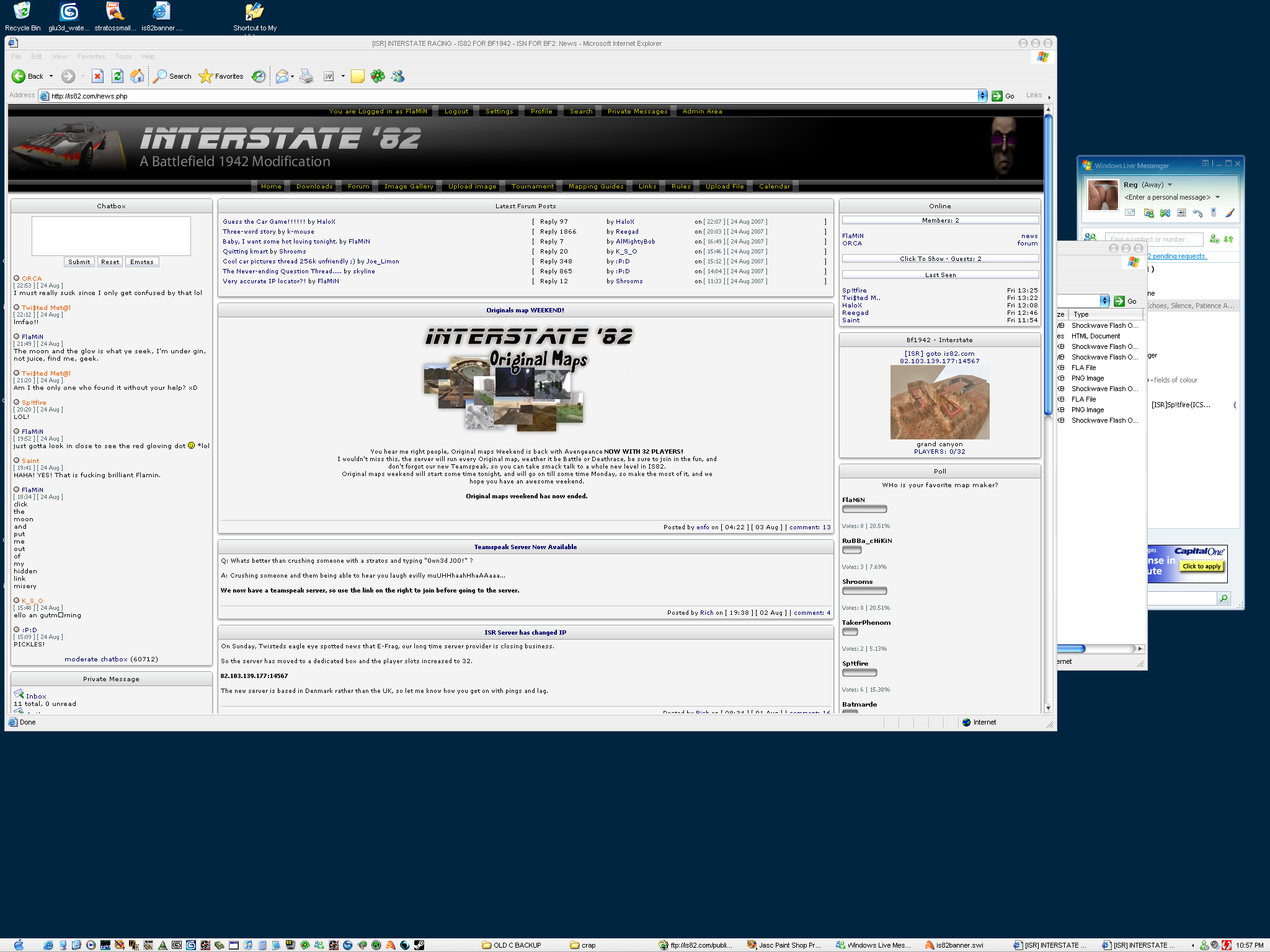
Task: Click the Mail envelope toolbar icon
Action: pyautogui.click(x=282, y=76)
